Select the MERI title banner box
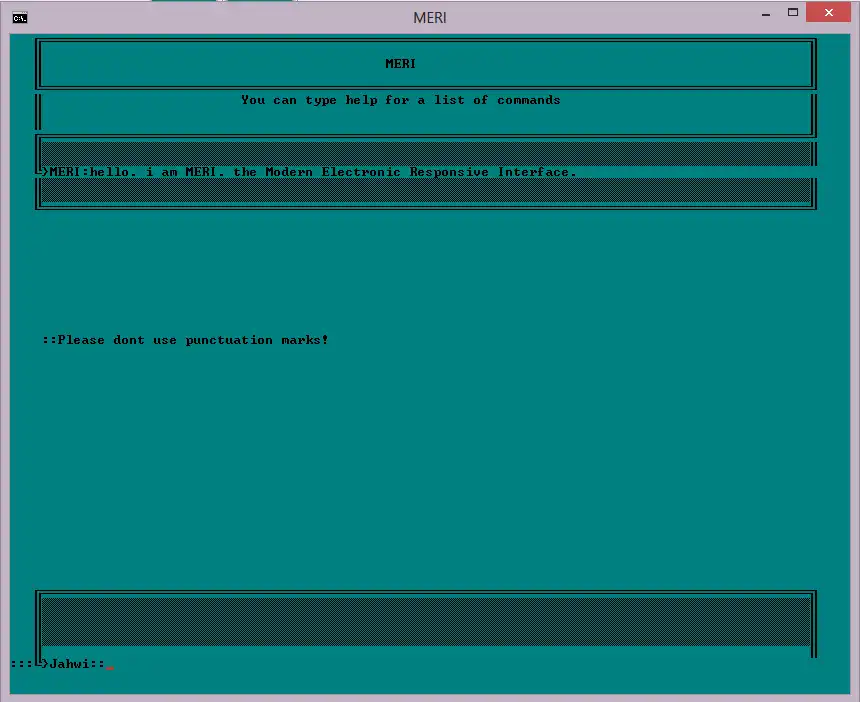This screenshot has height=702, width=860. 425,63
